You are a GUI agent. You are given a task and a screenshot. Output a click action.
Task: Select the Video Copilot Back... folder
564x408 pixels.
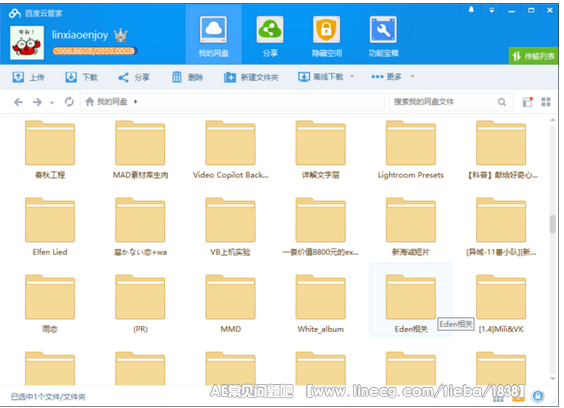coord(231,149)
